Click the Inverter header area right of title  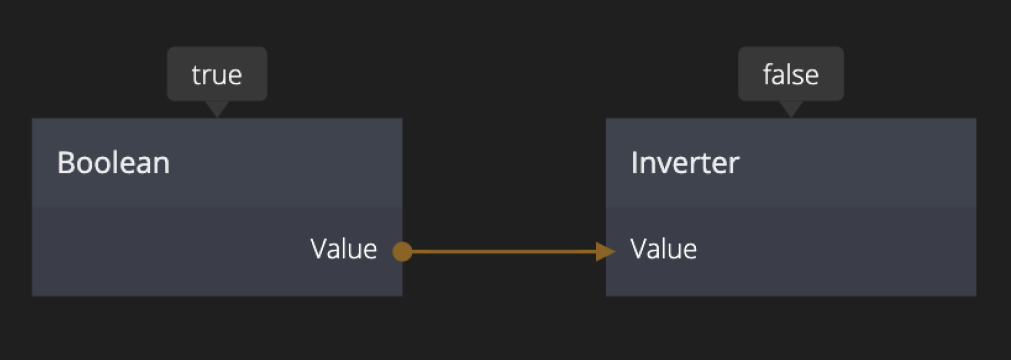click(858, 163)
